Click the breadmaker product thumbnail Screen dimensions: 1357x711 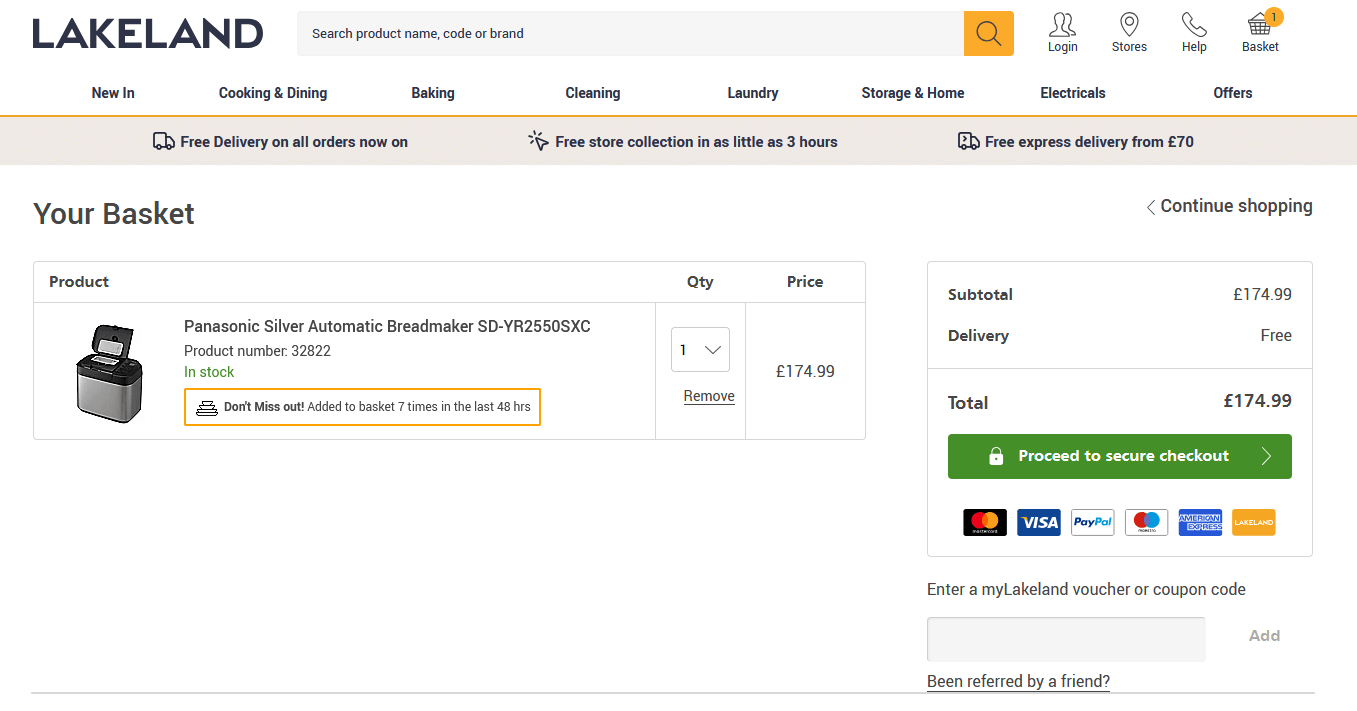pyautogui.click(x=108, y=371)
